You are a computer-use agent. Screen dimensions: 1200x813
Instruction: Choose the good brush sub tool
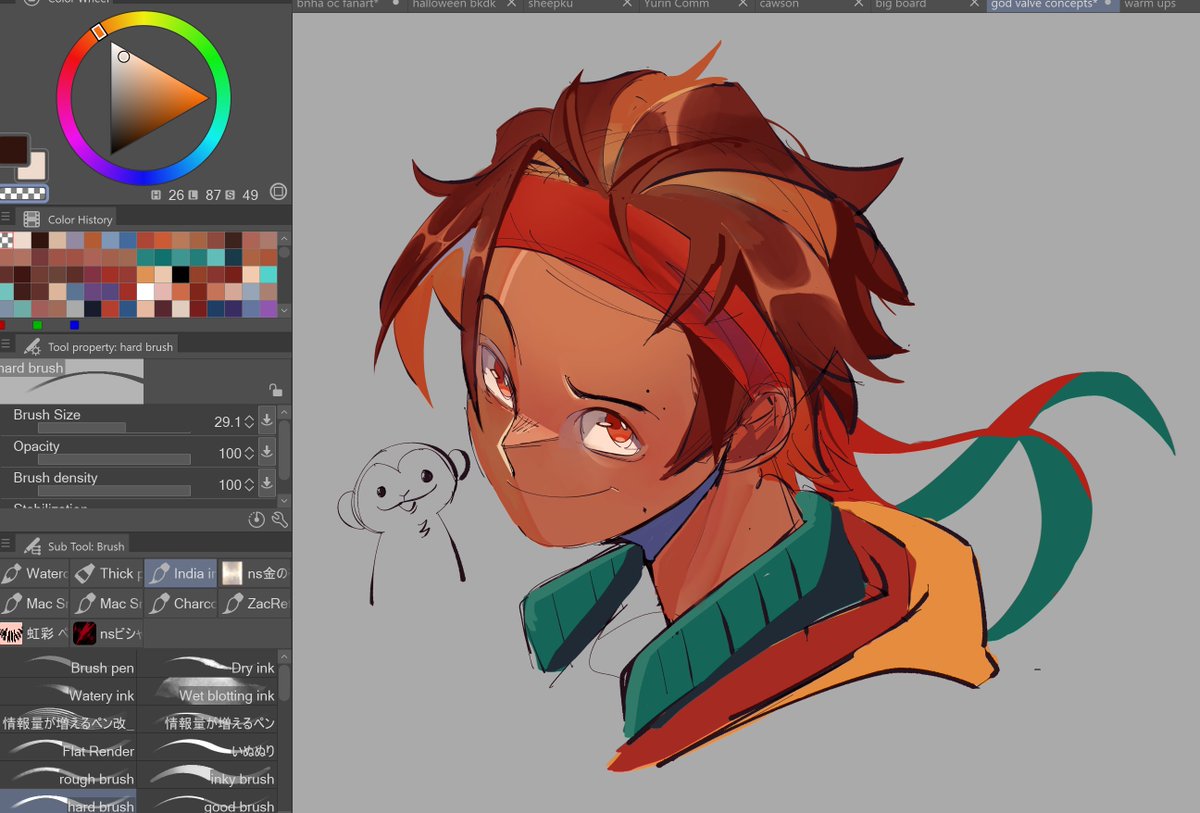207,802
